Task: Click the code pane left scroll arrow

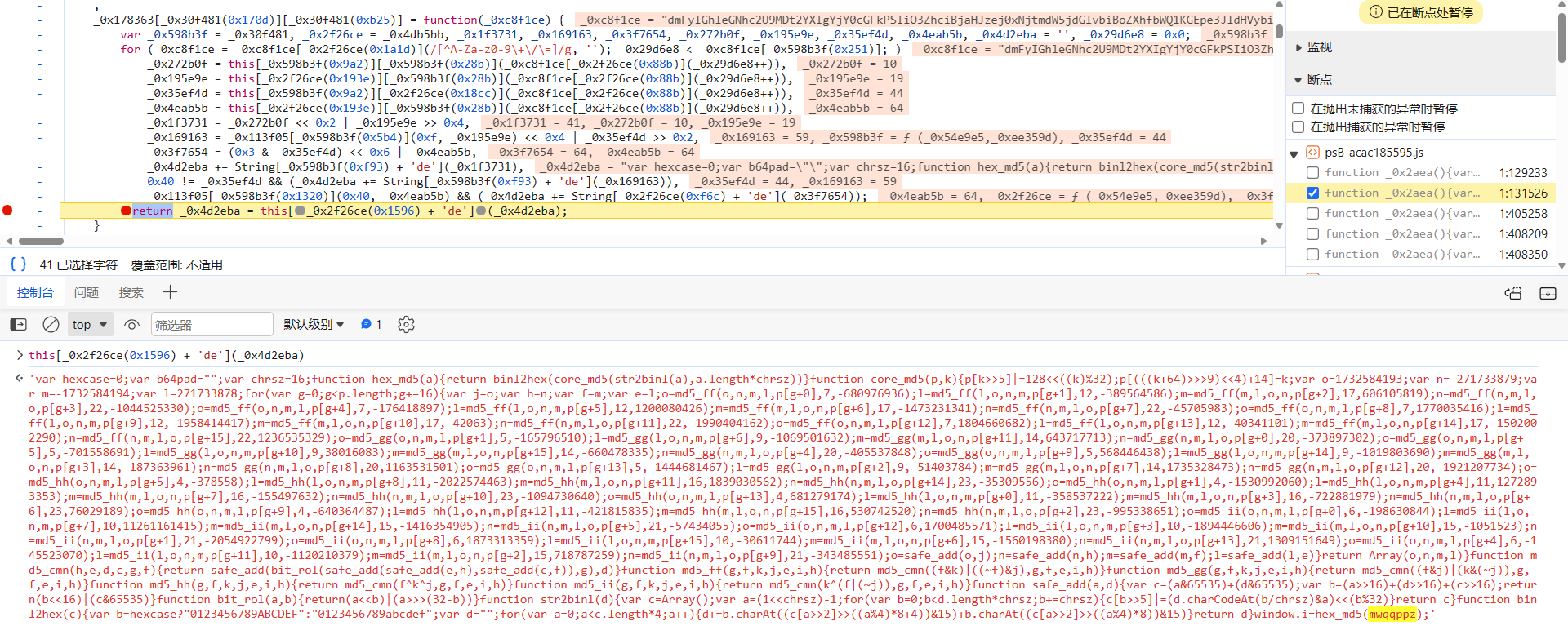Action: 9,241
